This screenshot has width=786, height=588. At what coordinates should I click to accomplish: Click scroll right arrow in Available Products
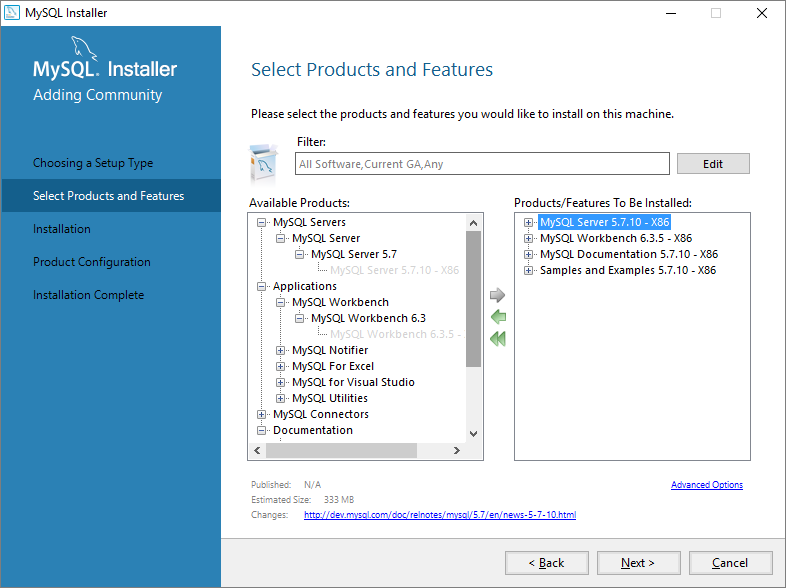pyautogui.click(x=456, y=450)
